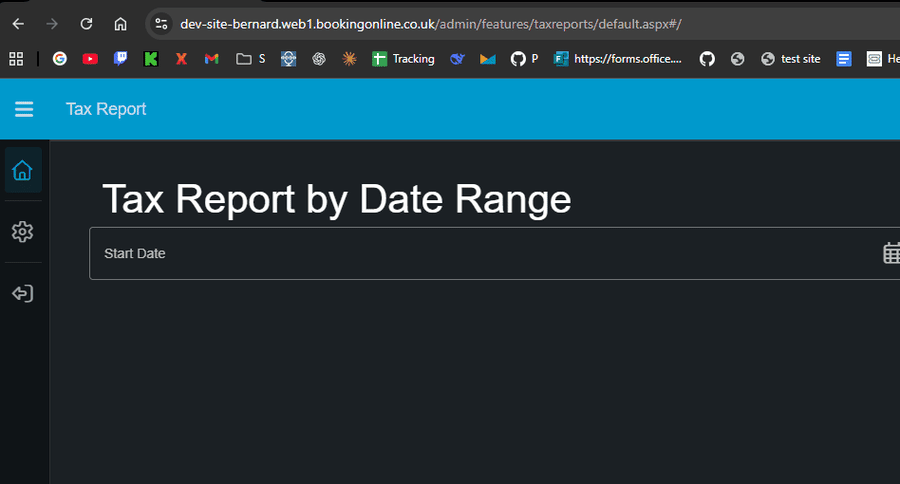Open the Google bookmark
Screen dimensions: 900x484
60,59
